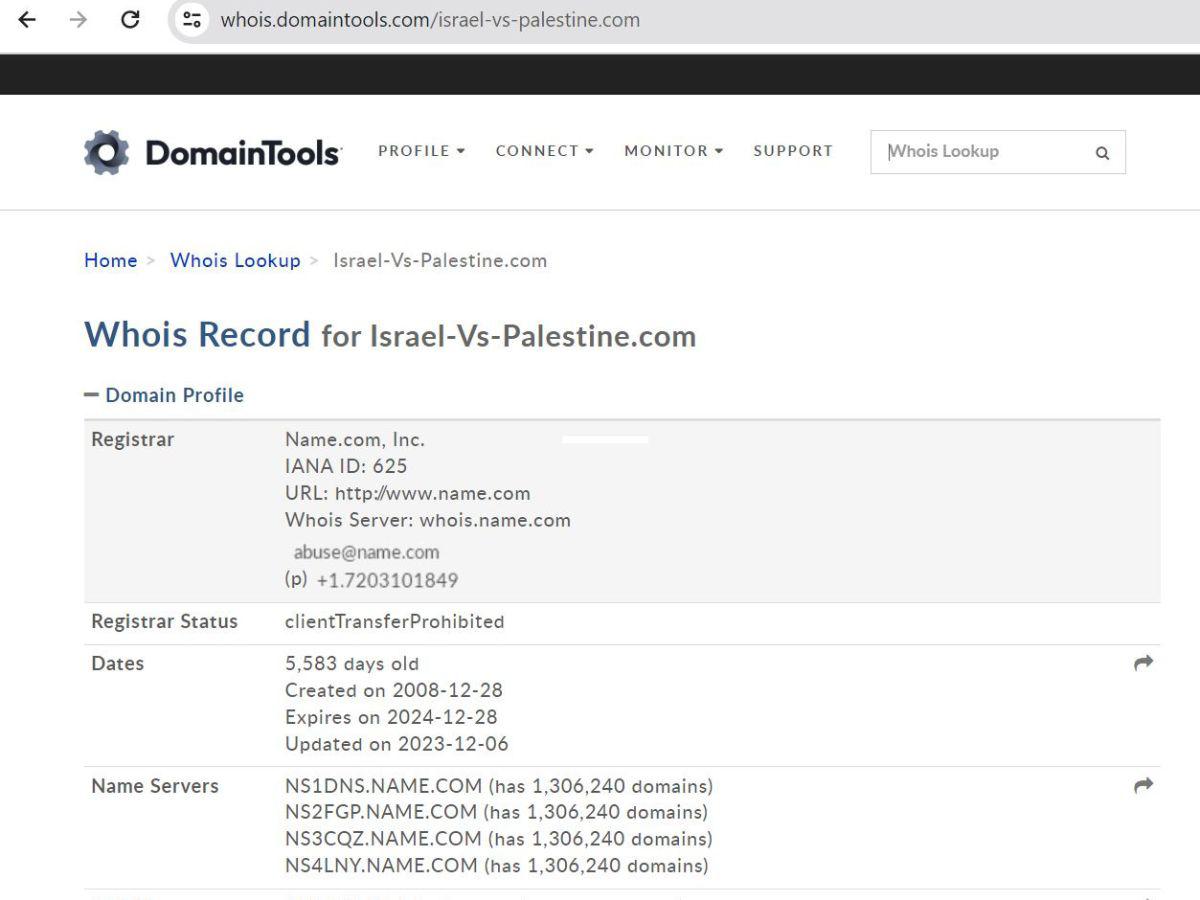Click abuse@name.com email
The image size is (1200, 900).
[366, 552]
